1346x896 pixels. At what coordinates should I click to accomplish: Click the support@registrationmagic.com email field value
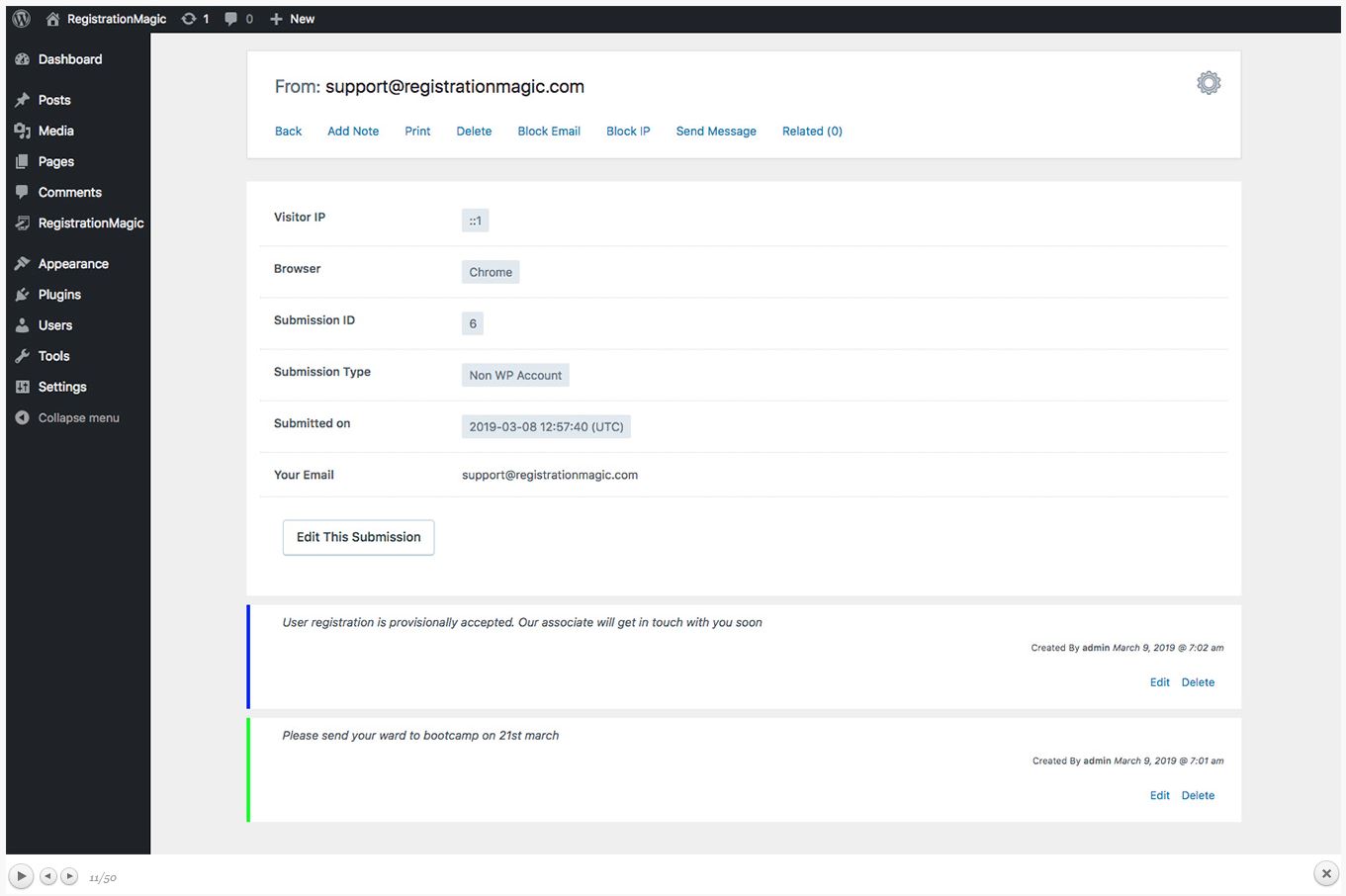click(x=550, y=475)
